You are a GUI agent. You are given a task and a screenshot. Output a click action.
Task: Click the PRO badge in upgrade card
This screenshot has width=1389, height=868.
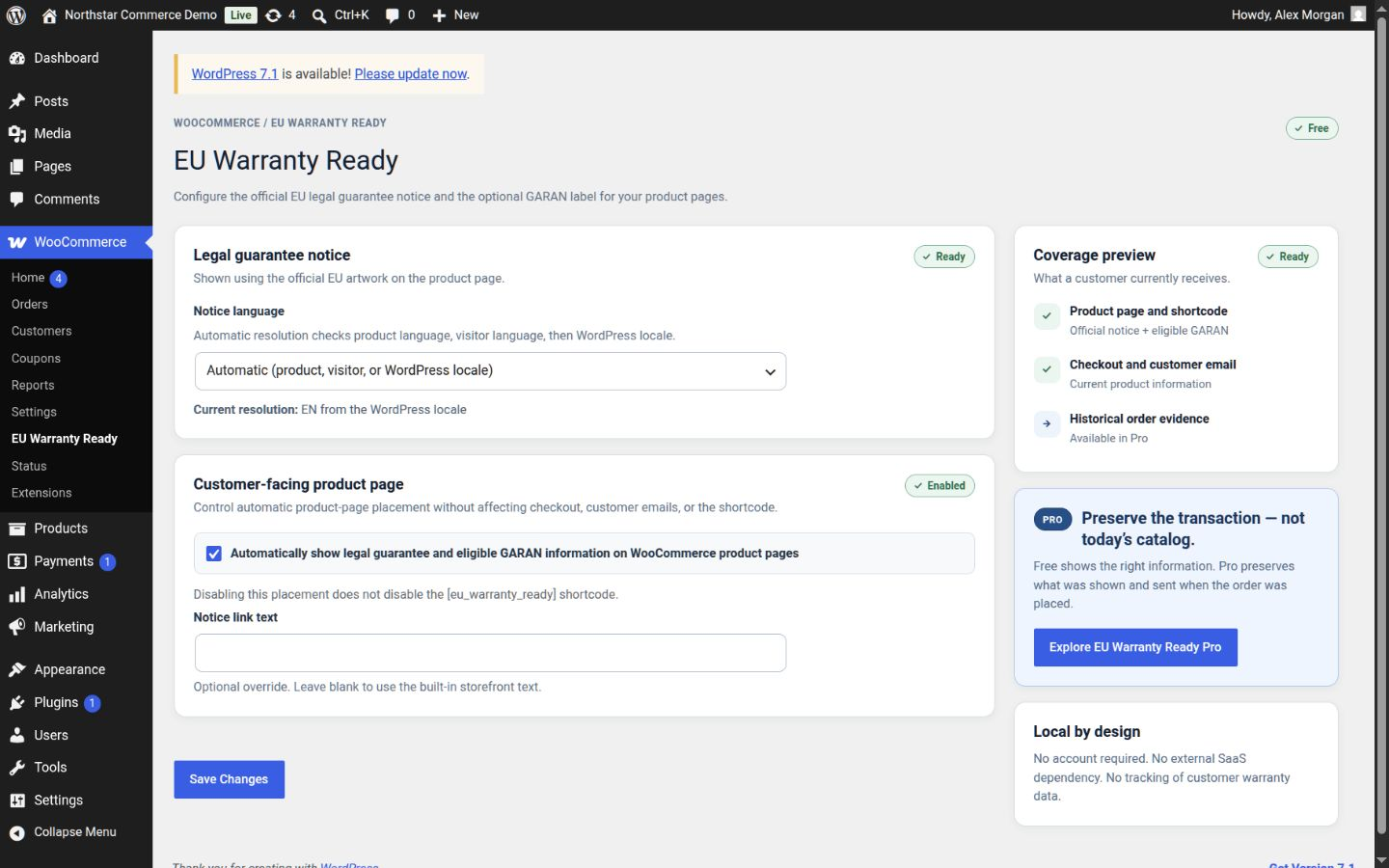click(x=1052, y=520)
